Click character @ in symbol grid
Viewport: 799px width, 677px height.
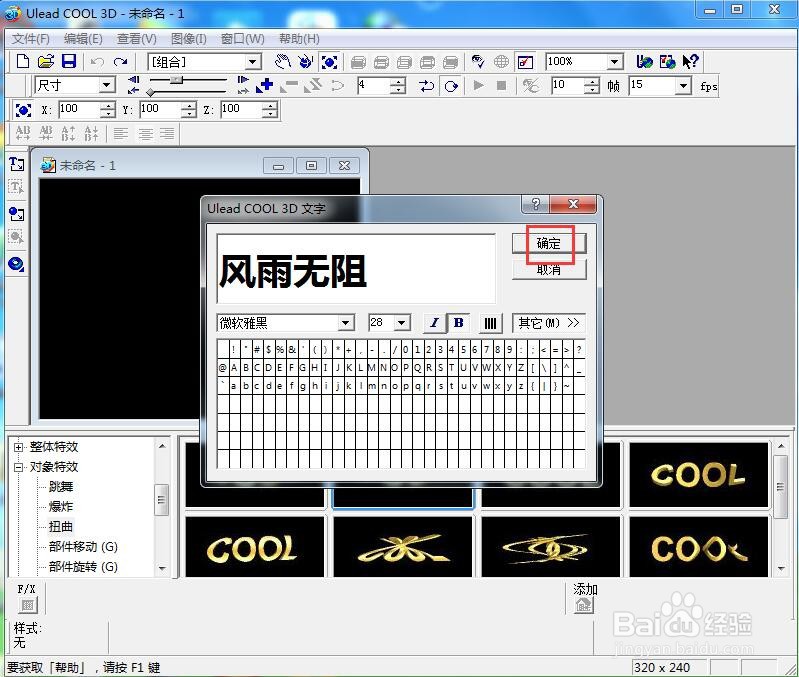[223, 367]
